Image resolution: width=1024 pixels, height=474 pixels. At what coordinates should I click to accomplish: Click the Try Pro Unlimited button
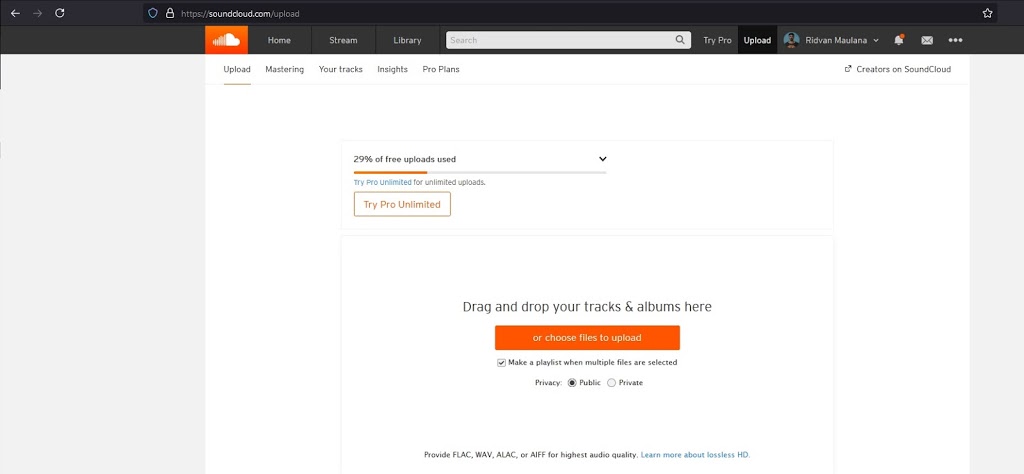402,204
